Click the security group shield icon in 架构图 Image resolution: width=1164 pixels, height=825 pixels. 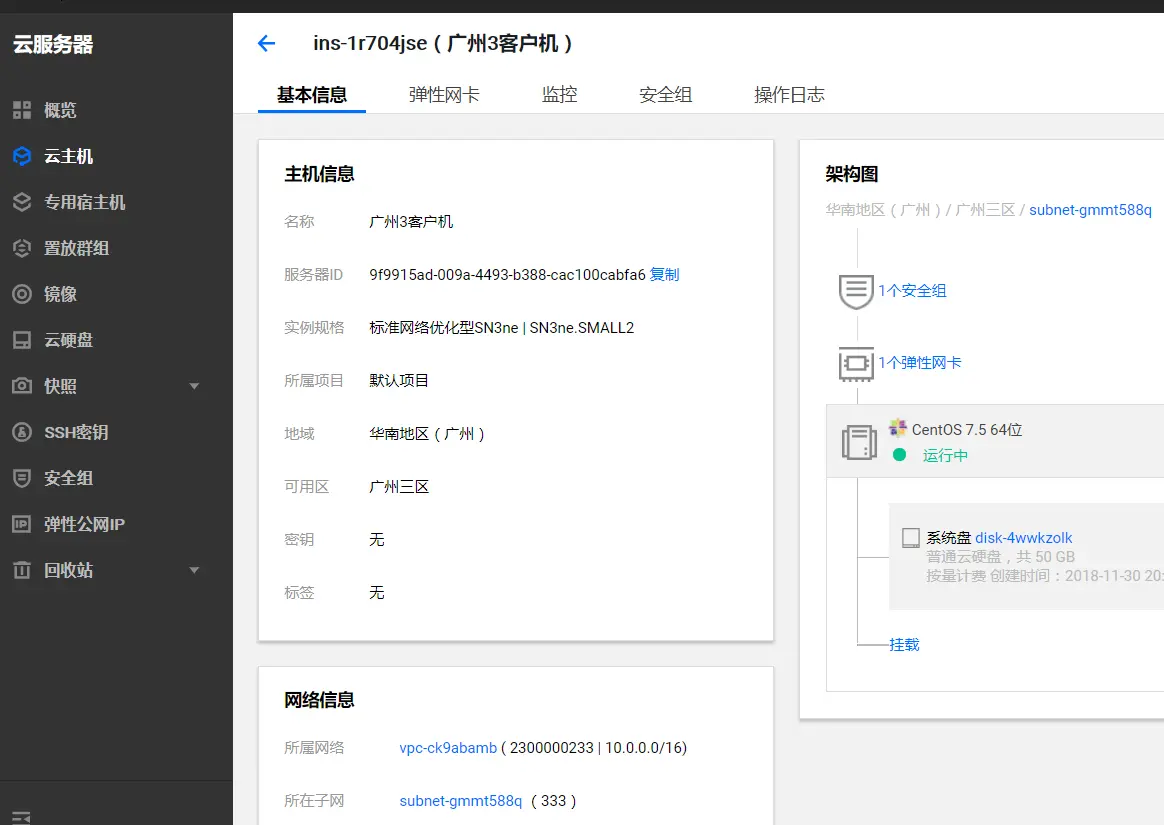[856, 291]
